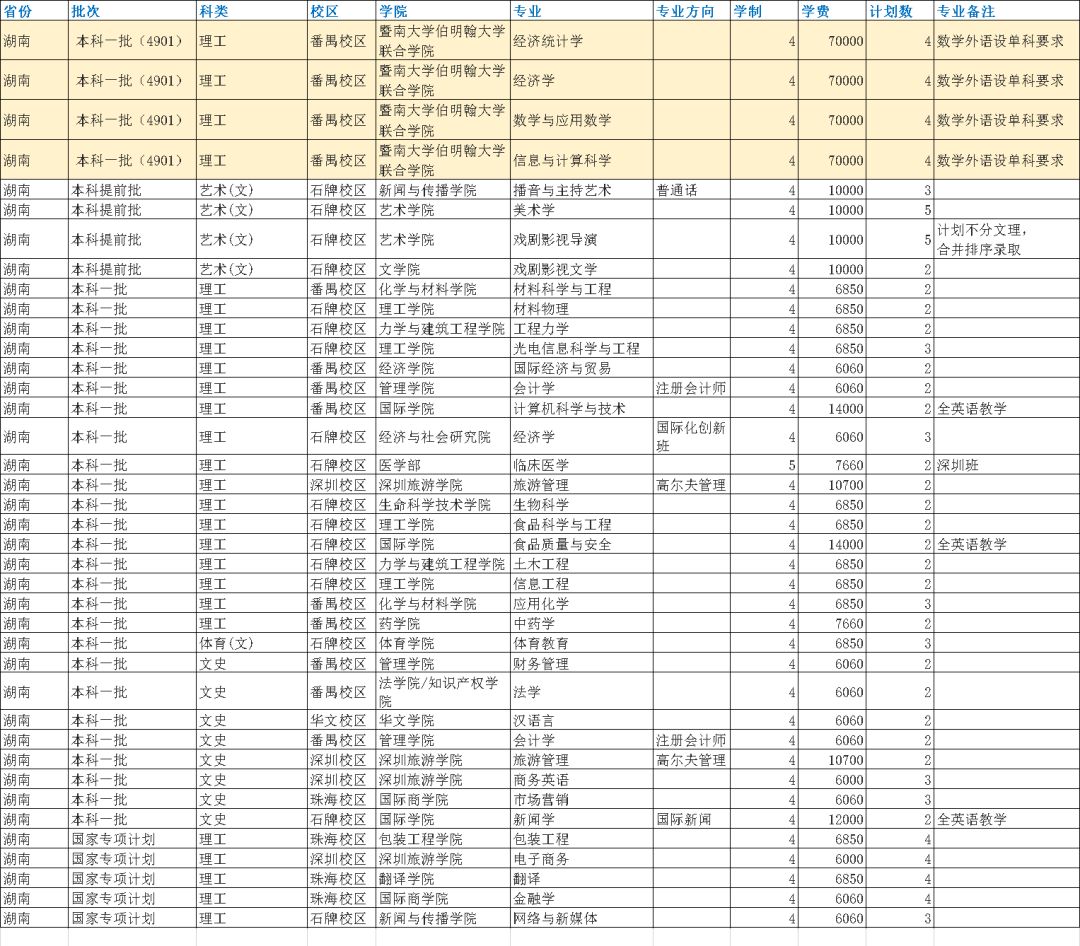Select the 电子商务 cell
This screenshot has height=946, width=1080.
(x=581, y=859)
